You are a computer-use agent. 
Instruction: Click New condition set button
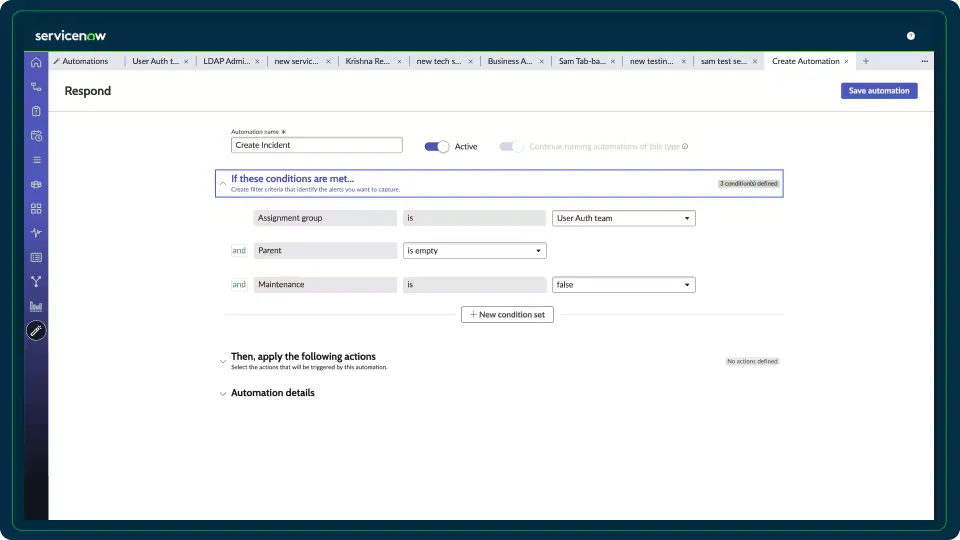point(507,314)
